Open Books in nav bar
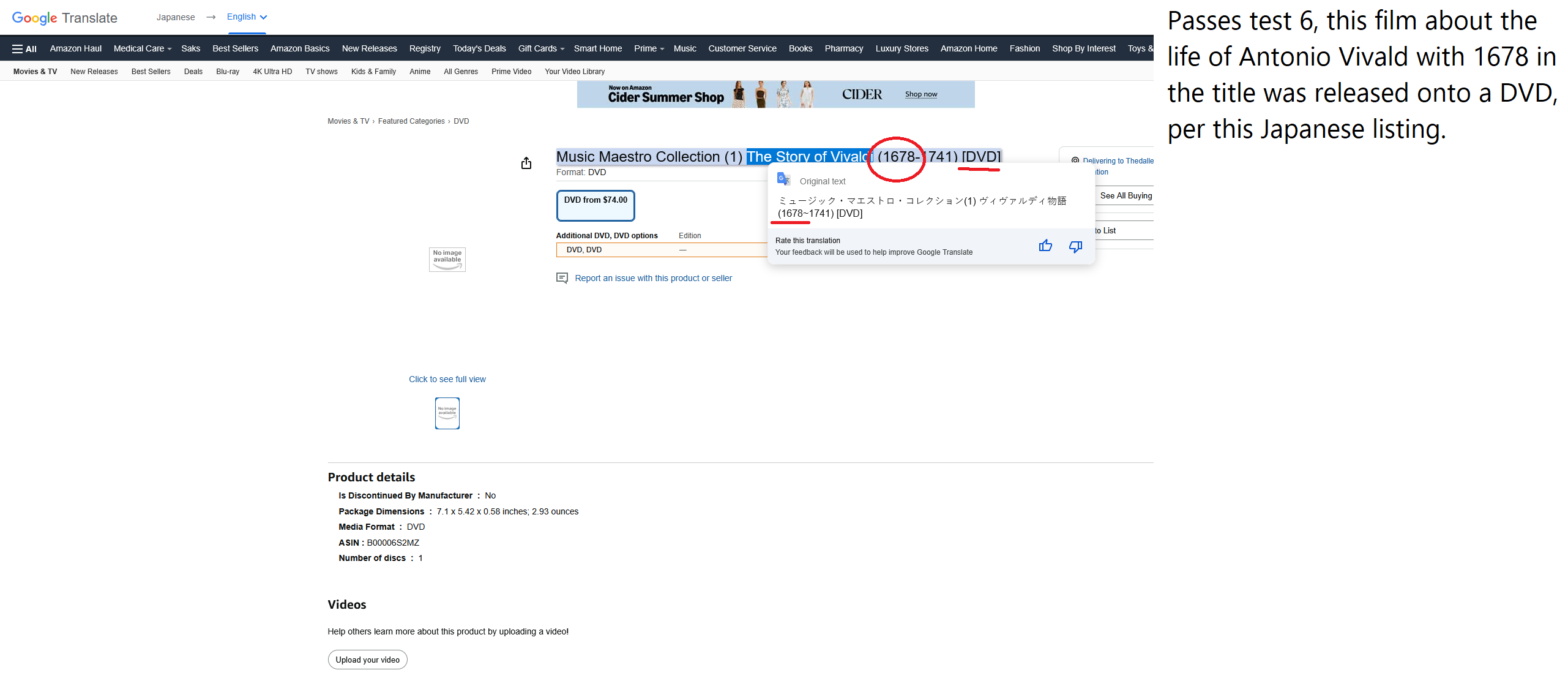 tap(801, 49)
